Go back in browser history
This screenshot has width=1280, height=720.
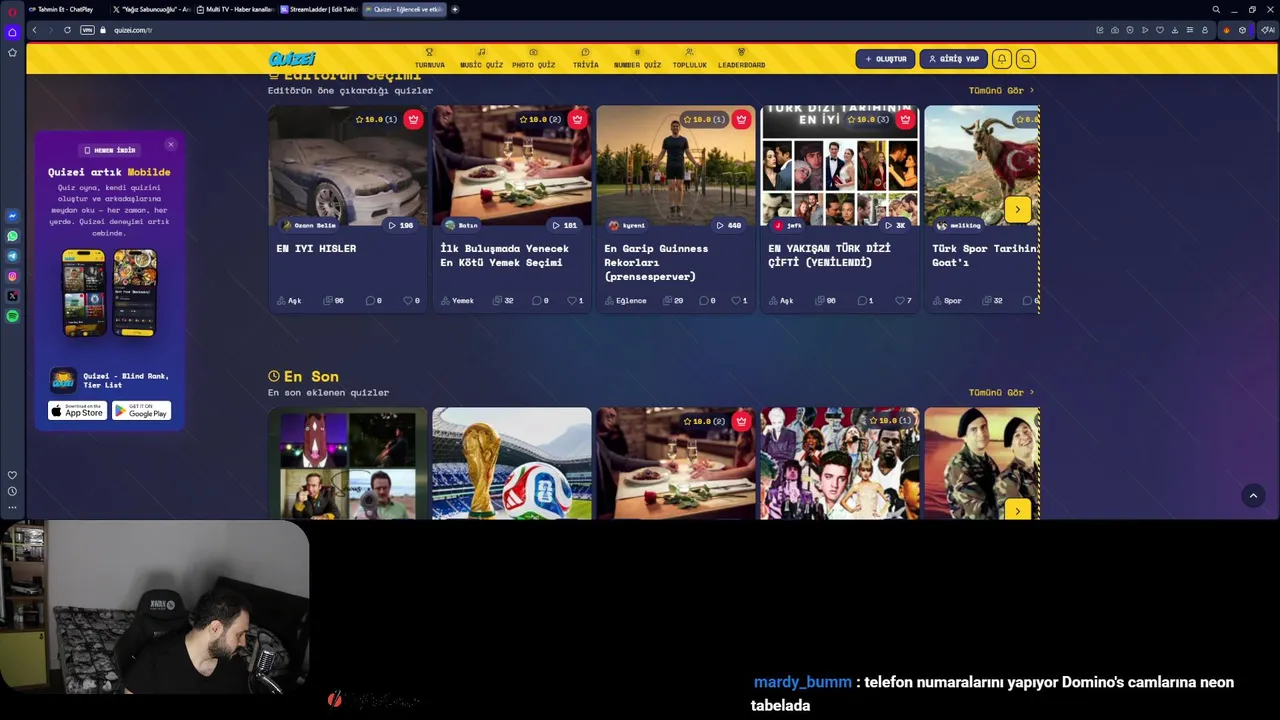(34, 30)
